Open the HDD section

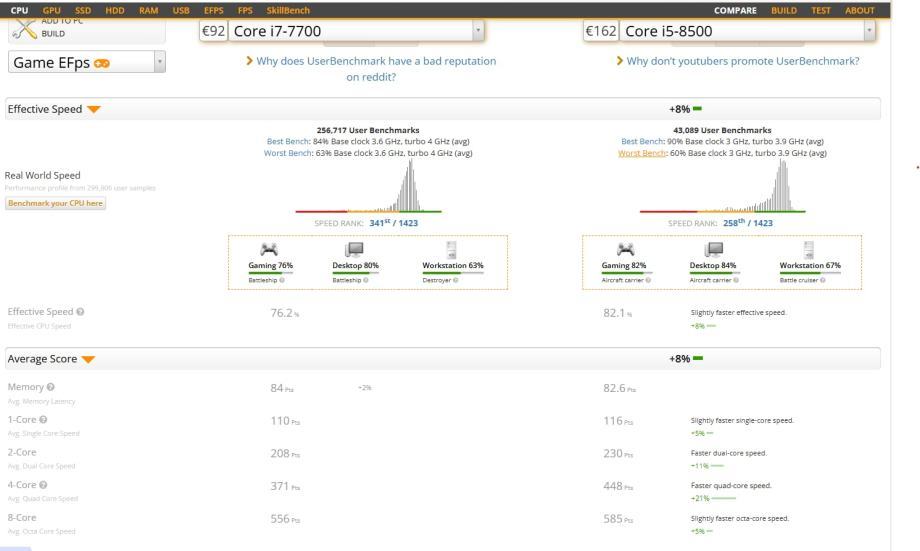pyautogui.click(x=114, y=10)
